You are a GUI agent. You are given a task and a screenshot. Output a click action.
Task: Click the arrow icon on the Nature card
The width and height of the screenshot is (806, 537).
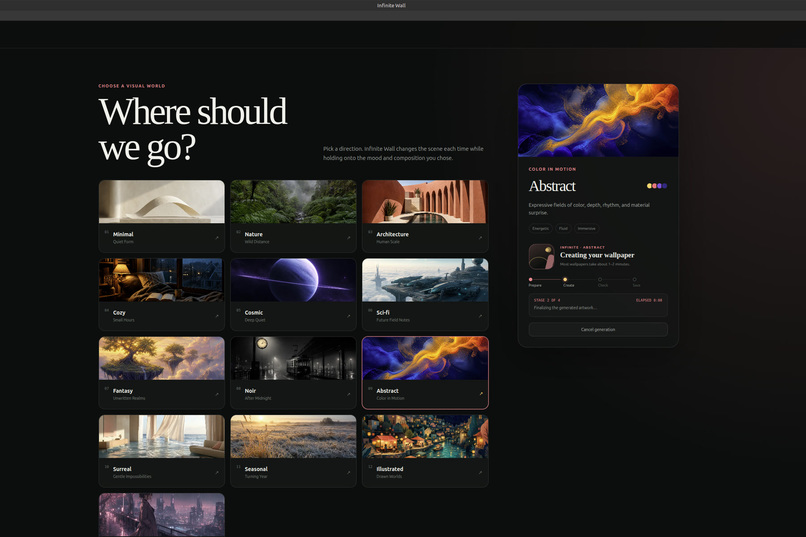348,238
